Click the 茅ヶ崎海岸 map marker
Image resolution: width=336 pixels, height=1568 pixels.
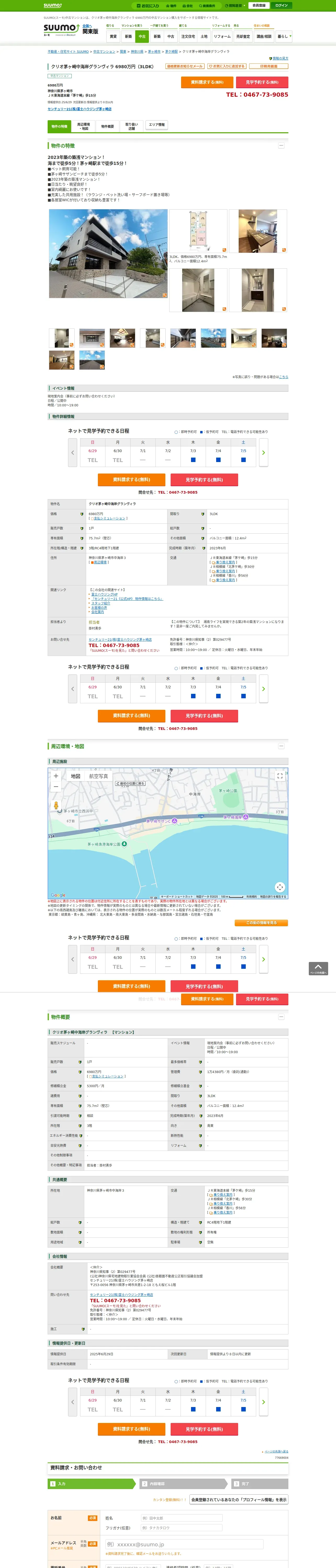pyautogui.click(x=246, y=817)
